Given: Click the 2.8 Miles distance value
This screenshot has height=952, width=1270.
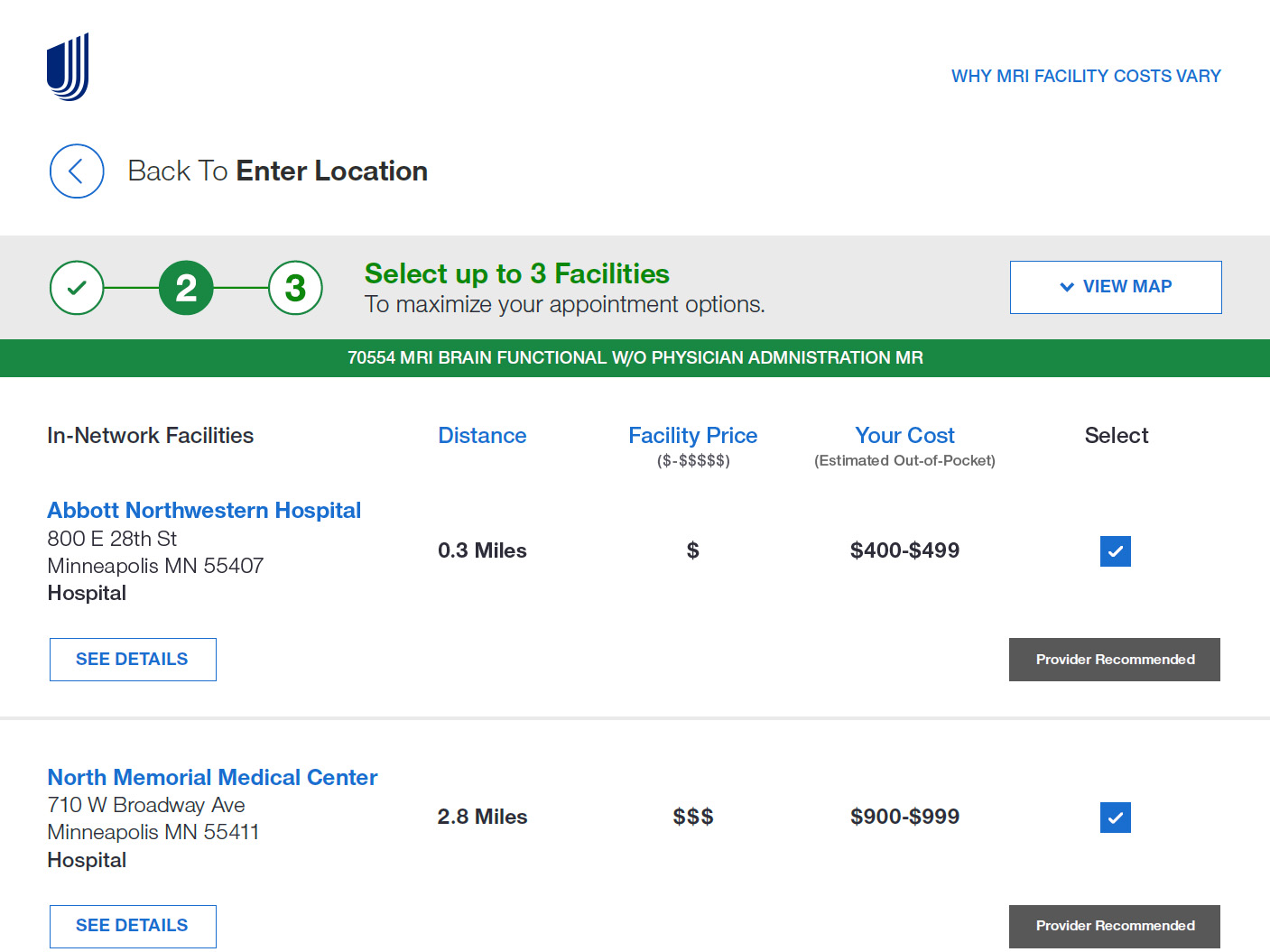Looking at the screenshot, I should 482,817.
